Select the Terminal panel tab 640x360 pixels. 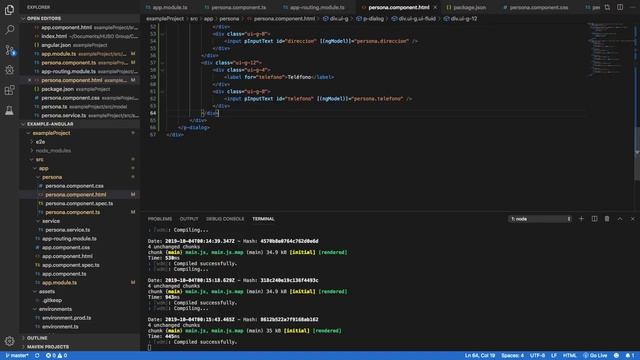pyautogui.click(x=263, y=219)
